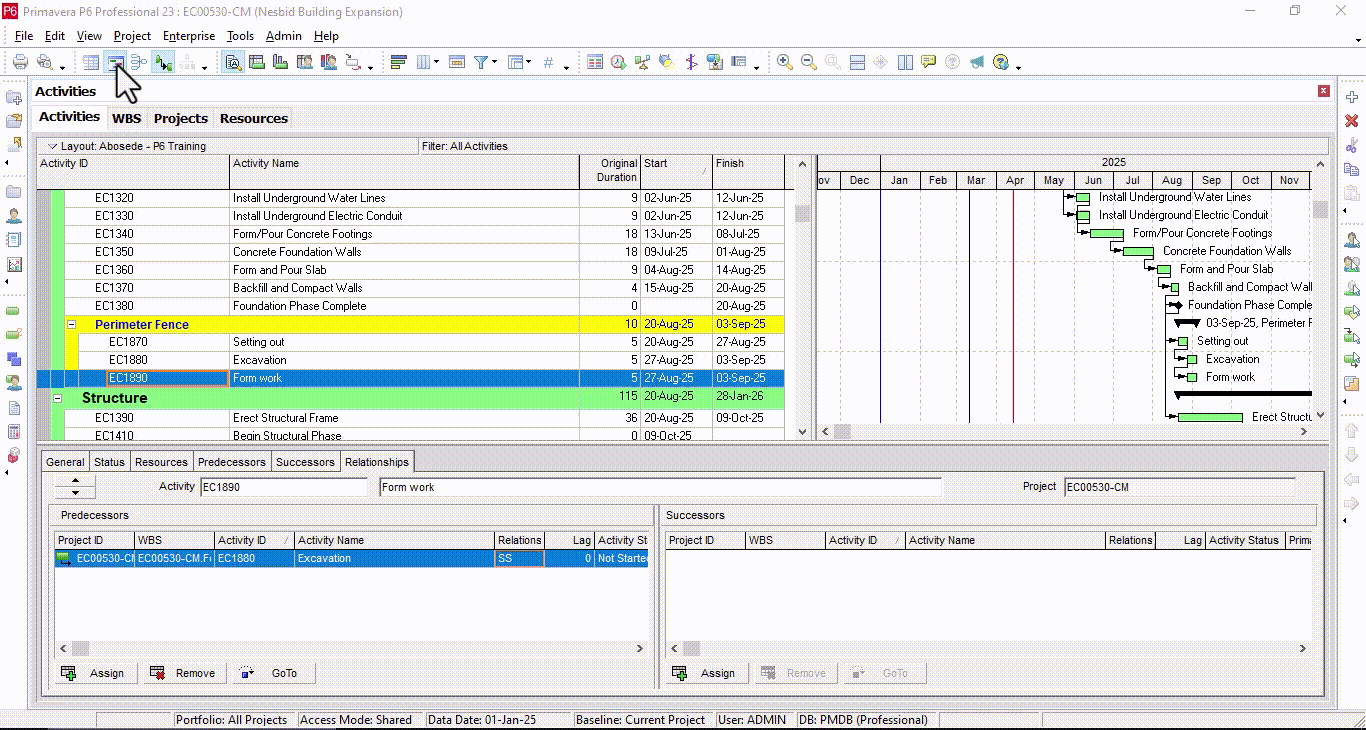Image resolution: width=1366 pixels, height=730 pixels.
Task: Open the Group and Sort icon
Action: (515, 62)
